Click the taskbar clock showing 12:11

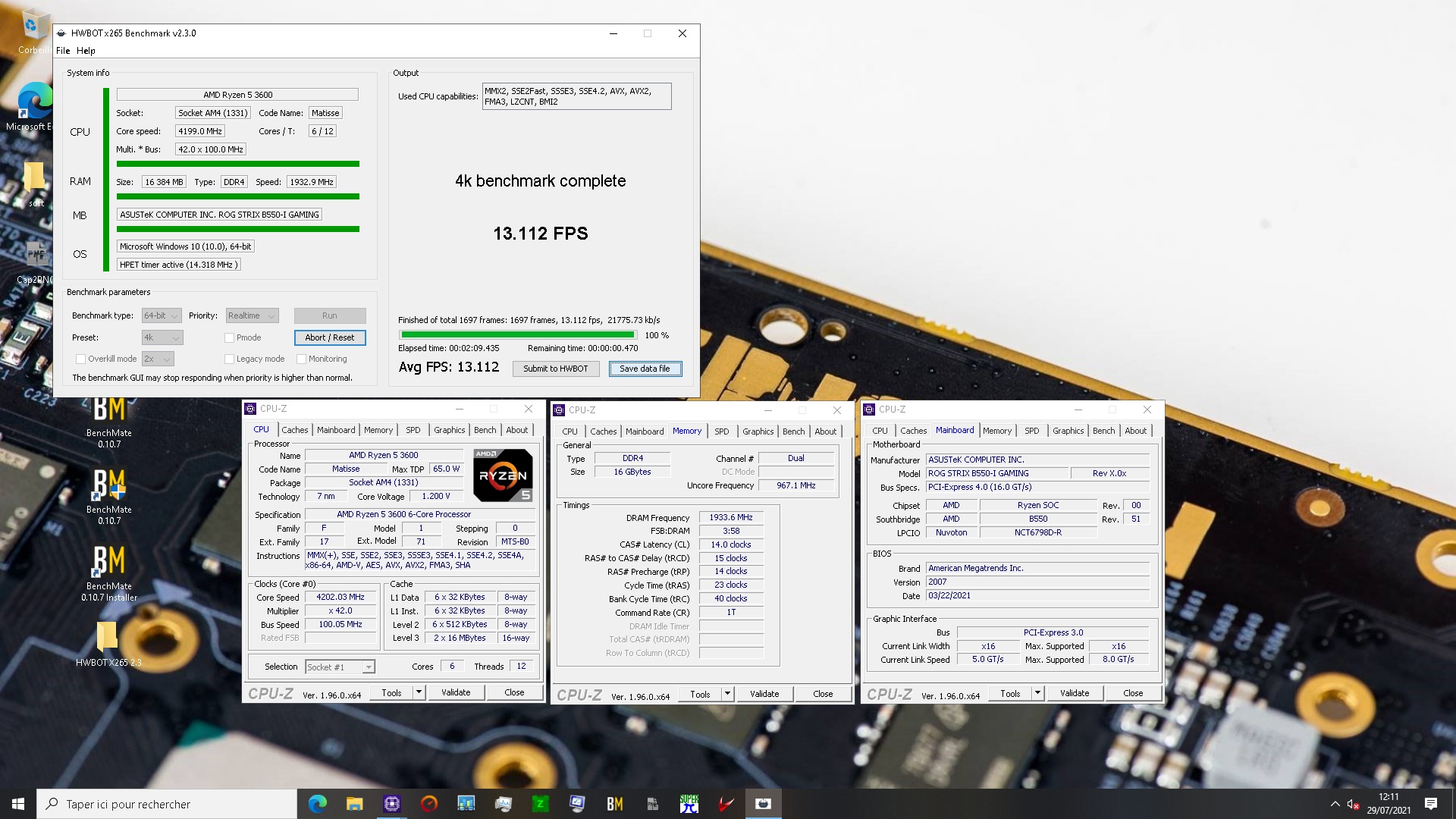coord(1389,804)
